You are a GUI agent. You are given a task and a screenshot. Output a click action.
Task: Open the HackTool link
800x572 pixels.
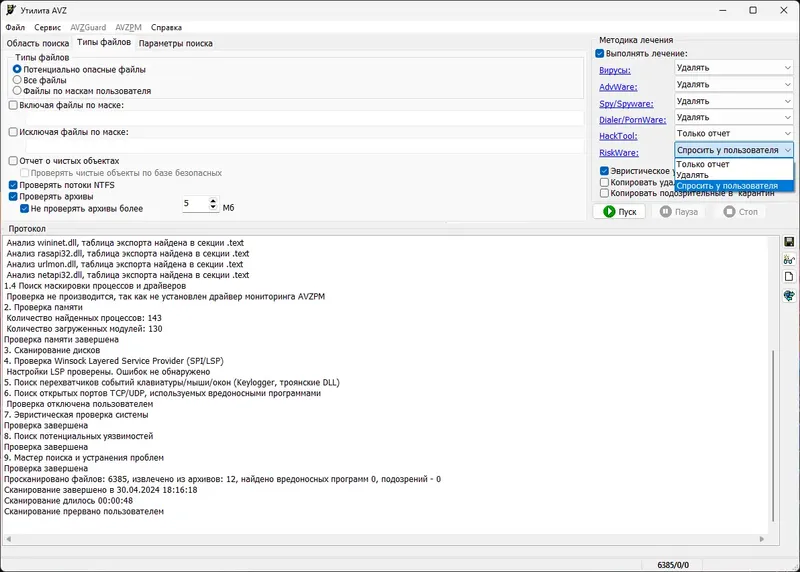tap(618, 136)
